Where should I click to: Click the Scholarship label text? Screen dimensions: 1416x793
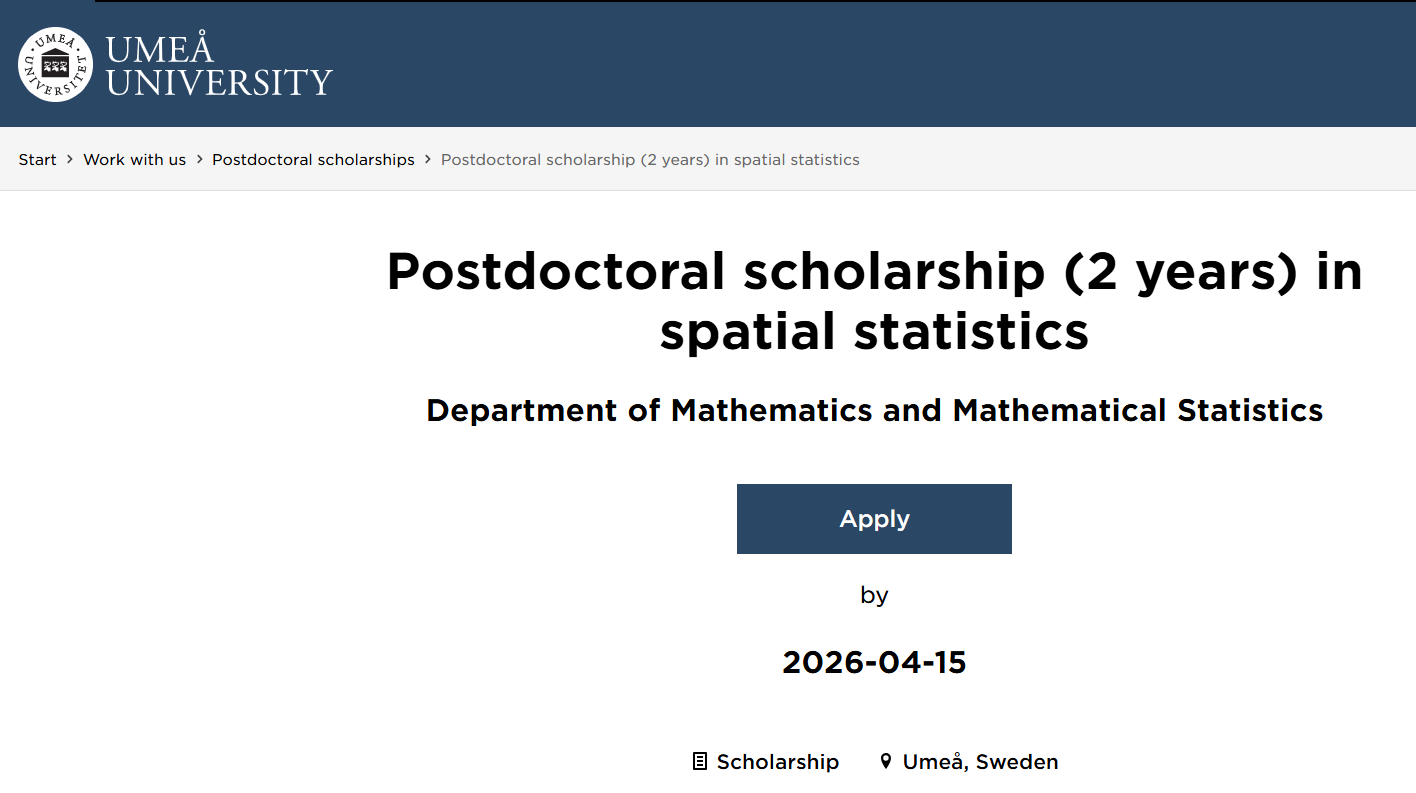click(x=778, y=761)
